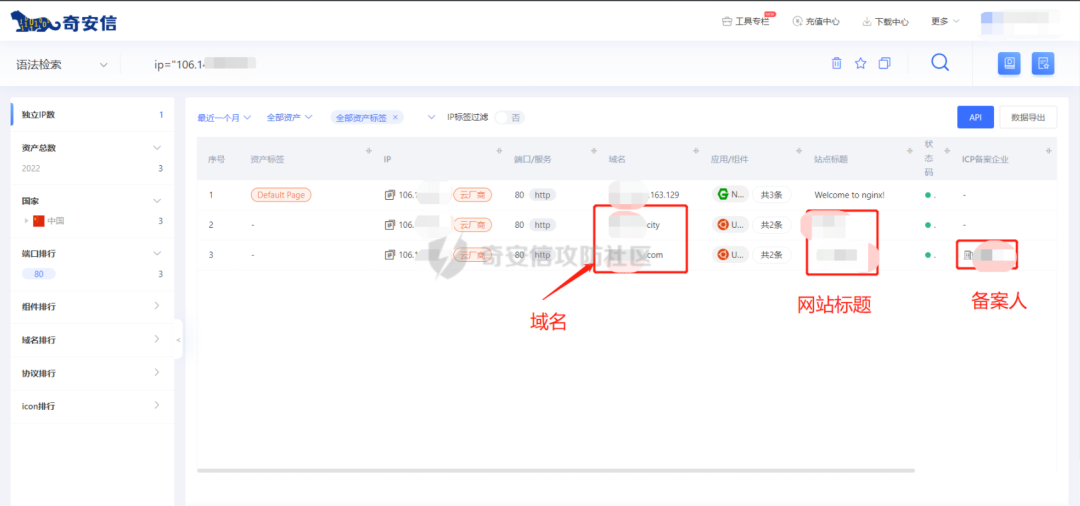
Task: Click the "Welcome to nginx!" site title
Action: coord(849,195)
